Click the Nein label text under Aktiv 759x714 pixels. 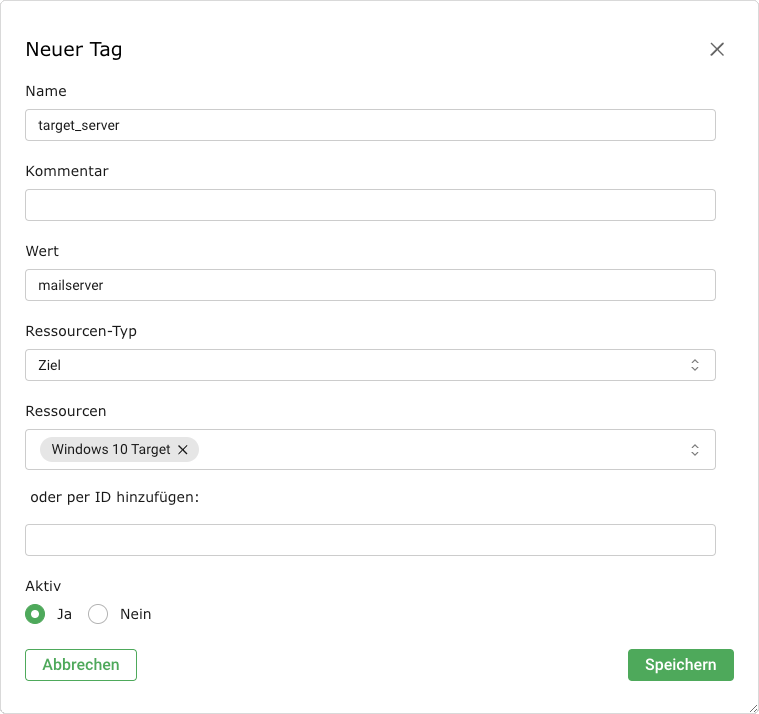(135, 614)
